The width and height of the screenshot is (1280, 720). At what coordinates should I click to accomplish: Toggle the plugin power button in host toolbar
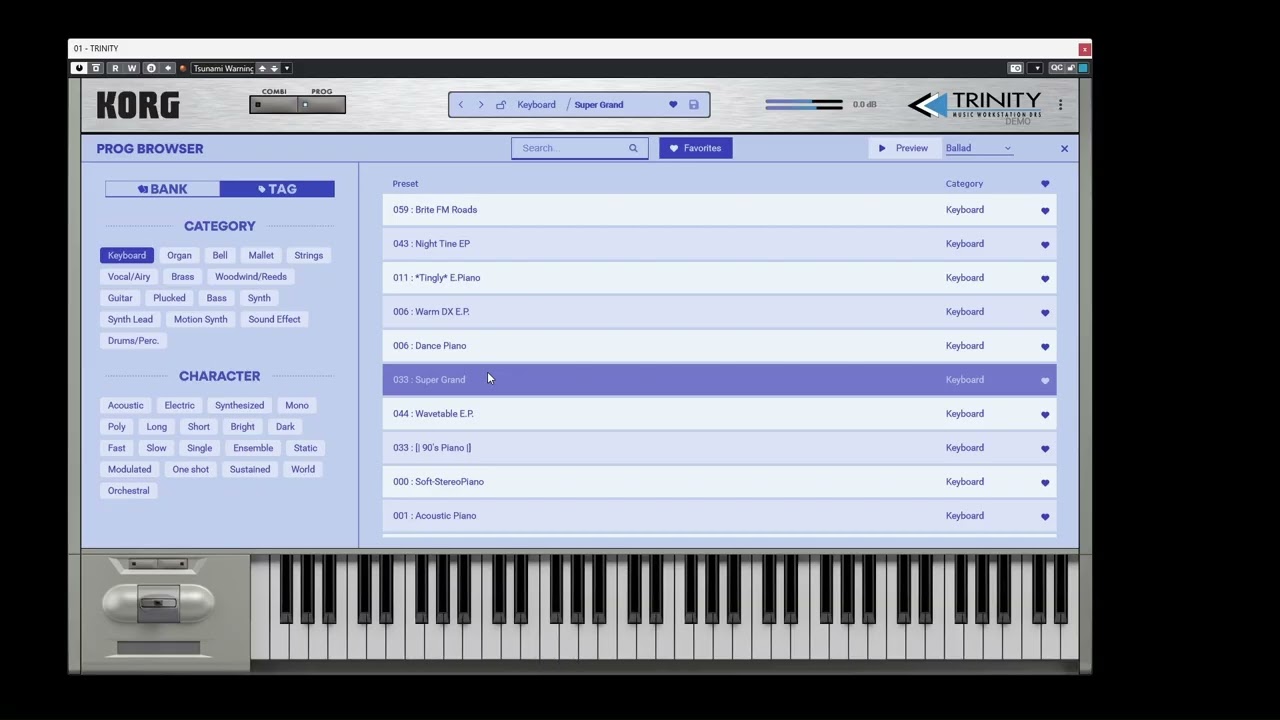[x=79, y=68]
